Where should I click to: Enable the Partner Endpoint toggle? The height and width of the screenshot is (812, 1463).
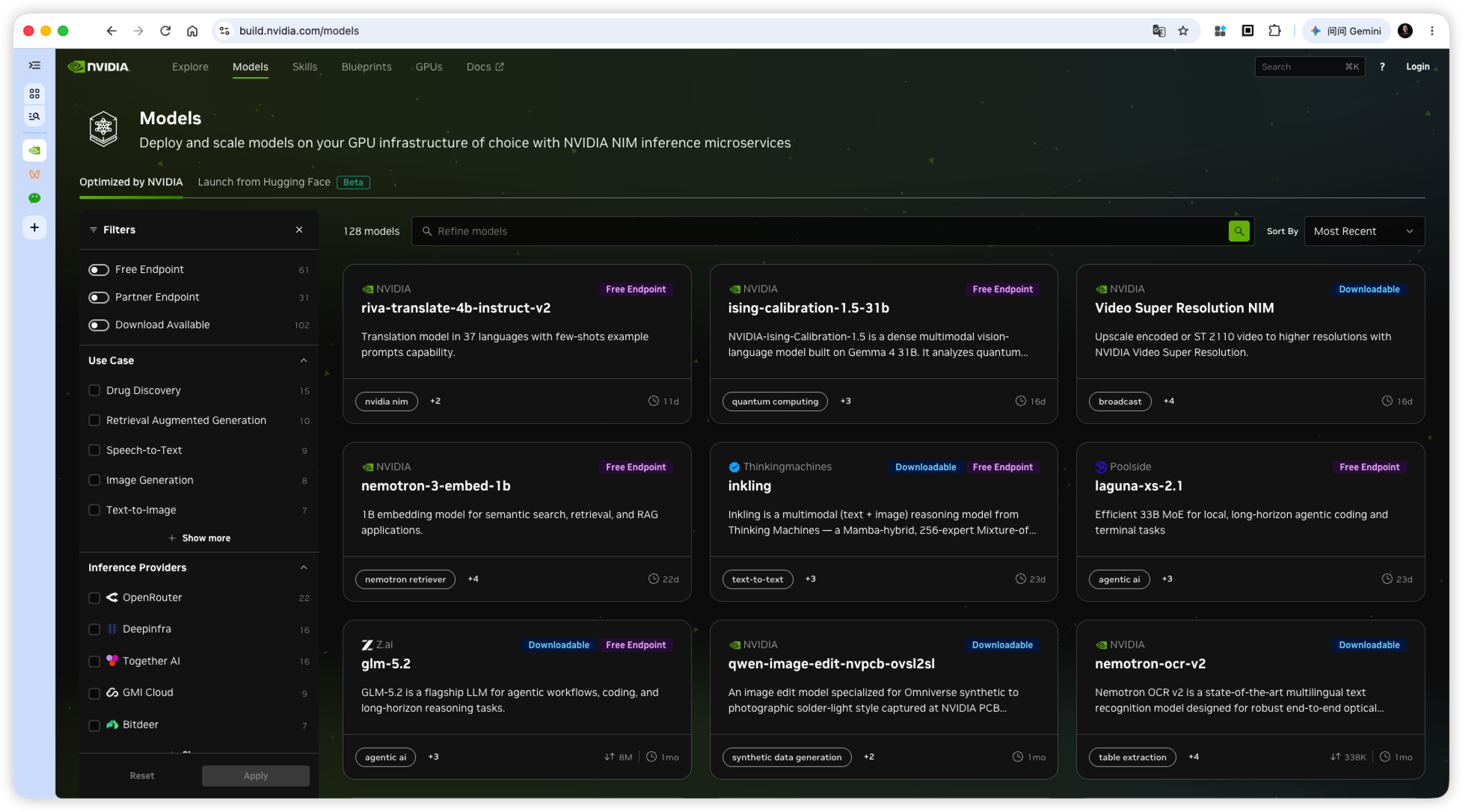(x=99, y=298)
